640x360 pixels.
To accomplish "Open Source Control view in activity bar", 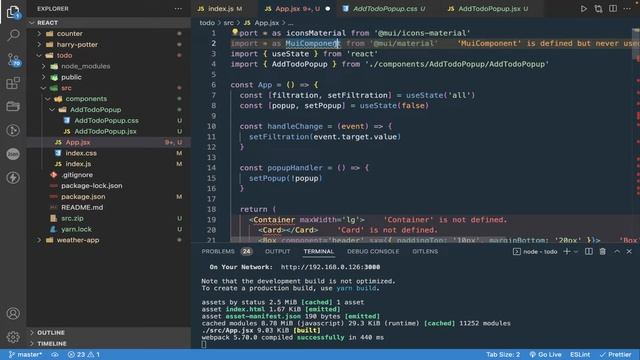I will coord(13,60).
